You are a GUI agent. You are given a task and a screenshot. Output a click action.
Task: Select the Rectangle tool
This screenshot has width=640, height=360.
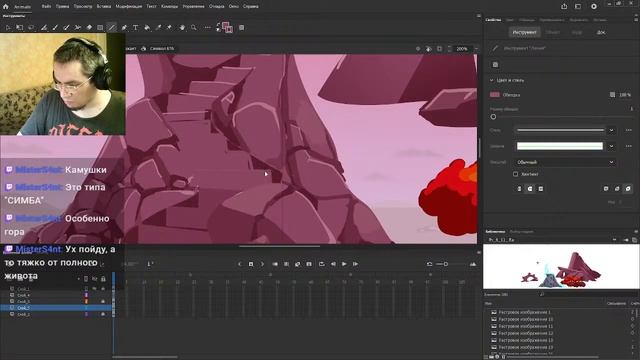[x=100, y=28]
